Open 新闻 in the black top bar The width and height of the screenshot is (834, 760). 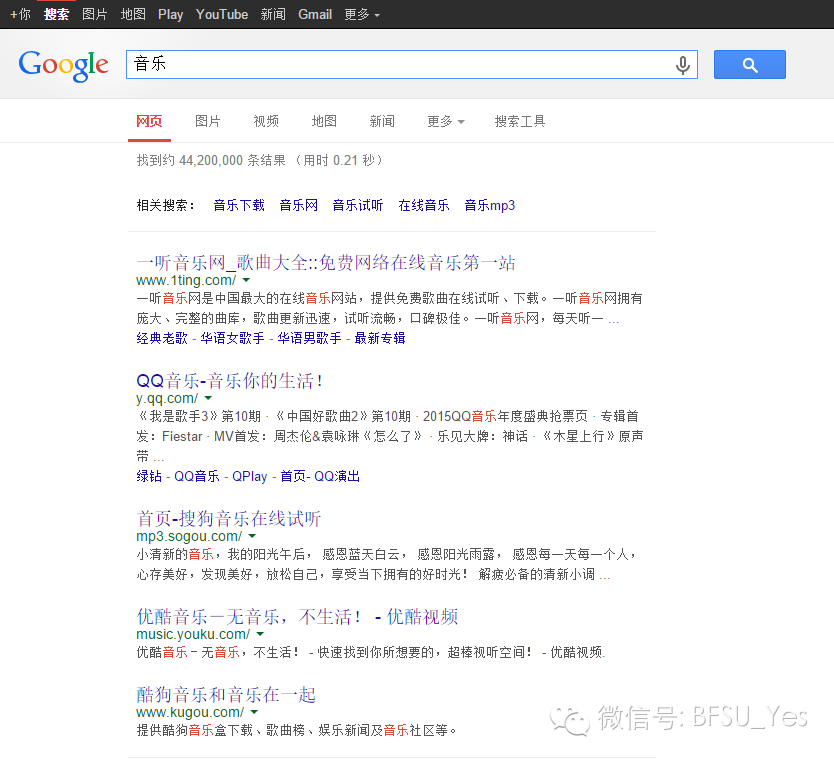273,14
